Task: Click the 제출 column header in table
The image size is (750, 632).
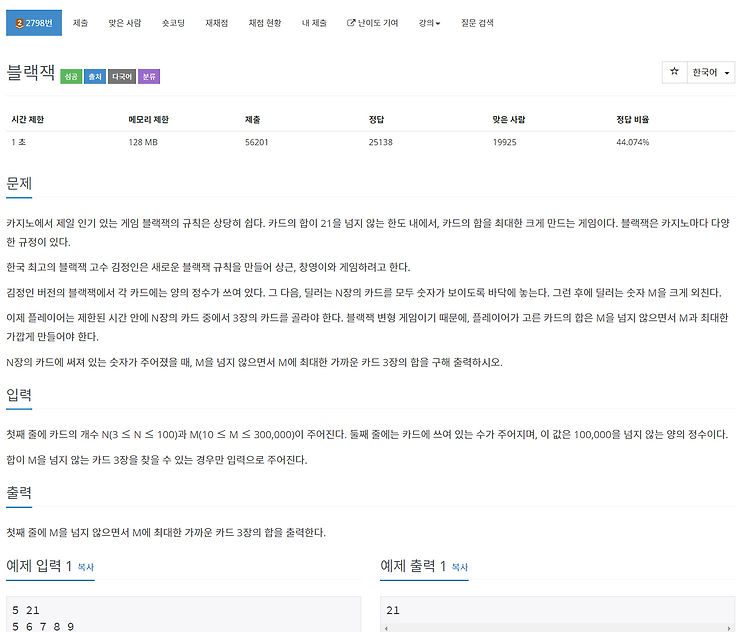Action: click(x=253, y=120)
